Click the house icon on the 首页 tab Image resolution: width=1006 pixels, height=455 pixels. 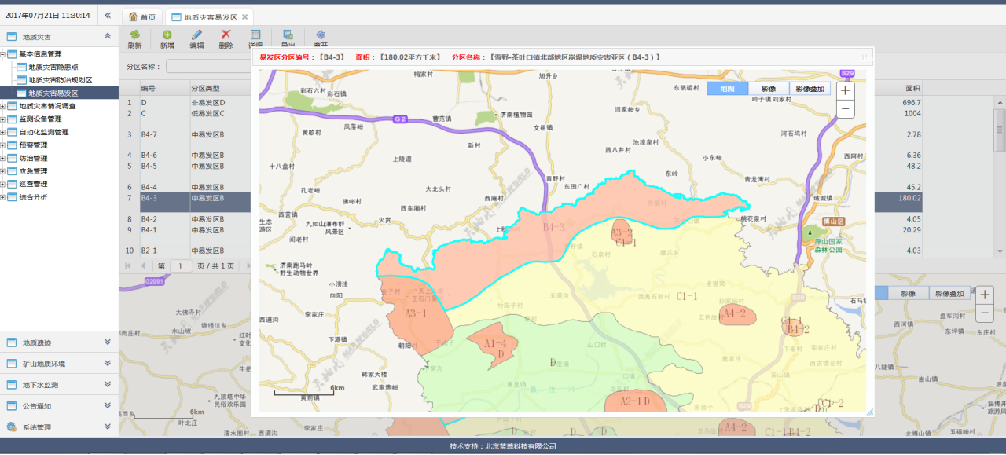click(133, 16)
